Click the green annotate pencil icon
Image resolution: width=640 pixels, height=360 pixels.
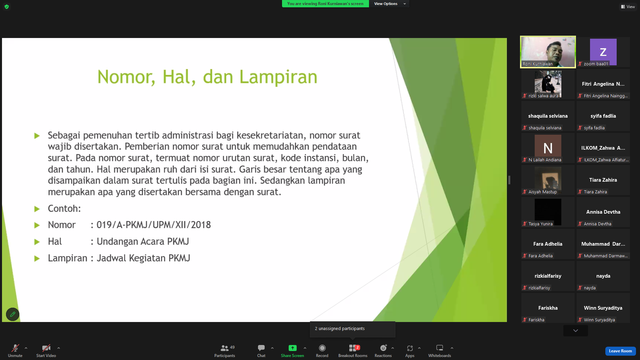click(x=12, y=314)
